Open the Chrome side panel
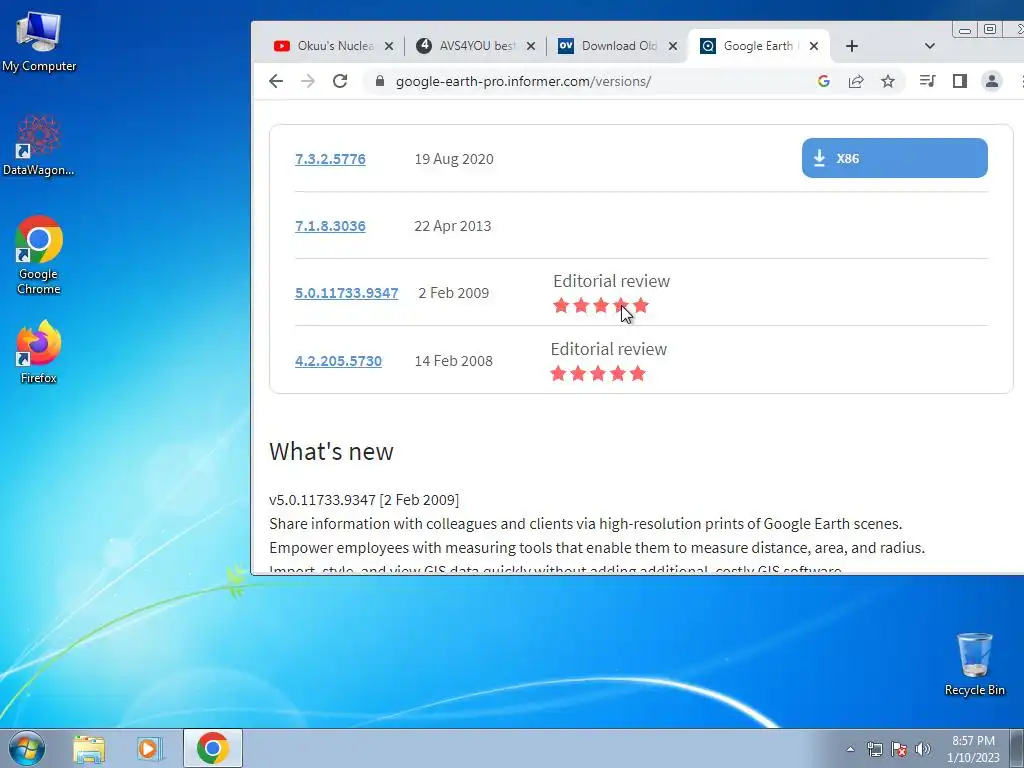The width and height of the screenshot is (1024, 768). pos(959,81)
